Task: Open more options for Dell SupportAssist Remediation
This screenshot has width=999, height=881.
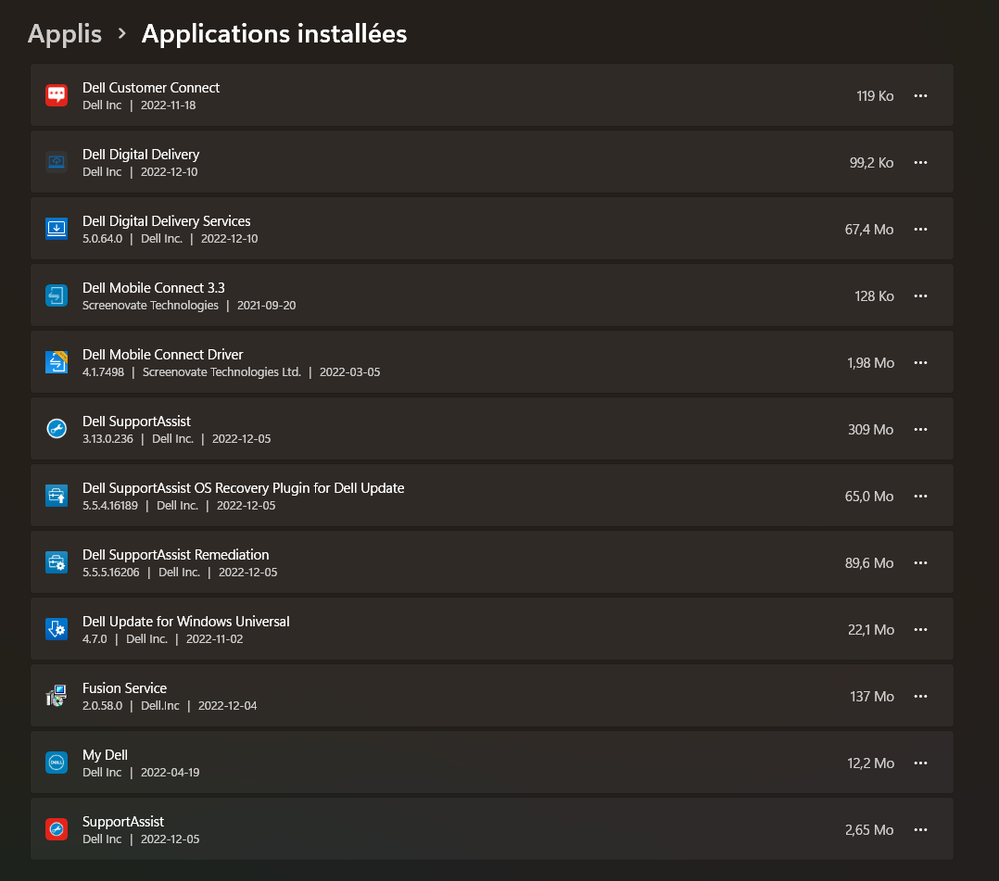Action: tap(921, 563)
